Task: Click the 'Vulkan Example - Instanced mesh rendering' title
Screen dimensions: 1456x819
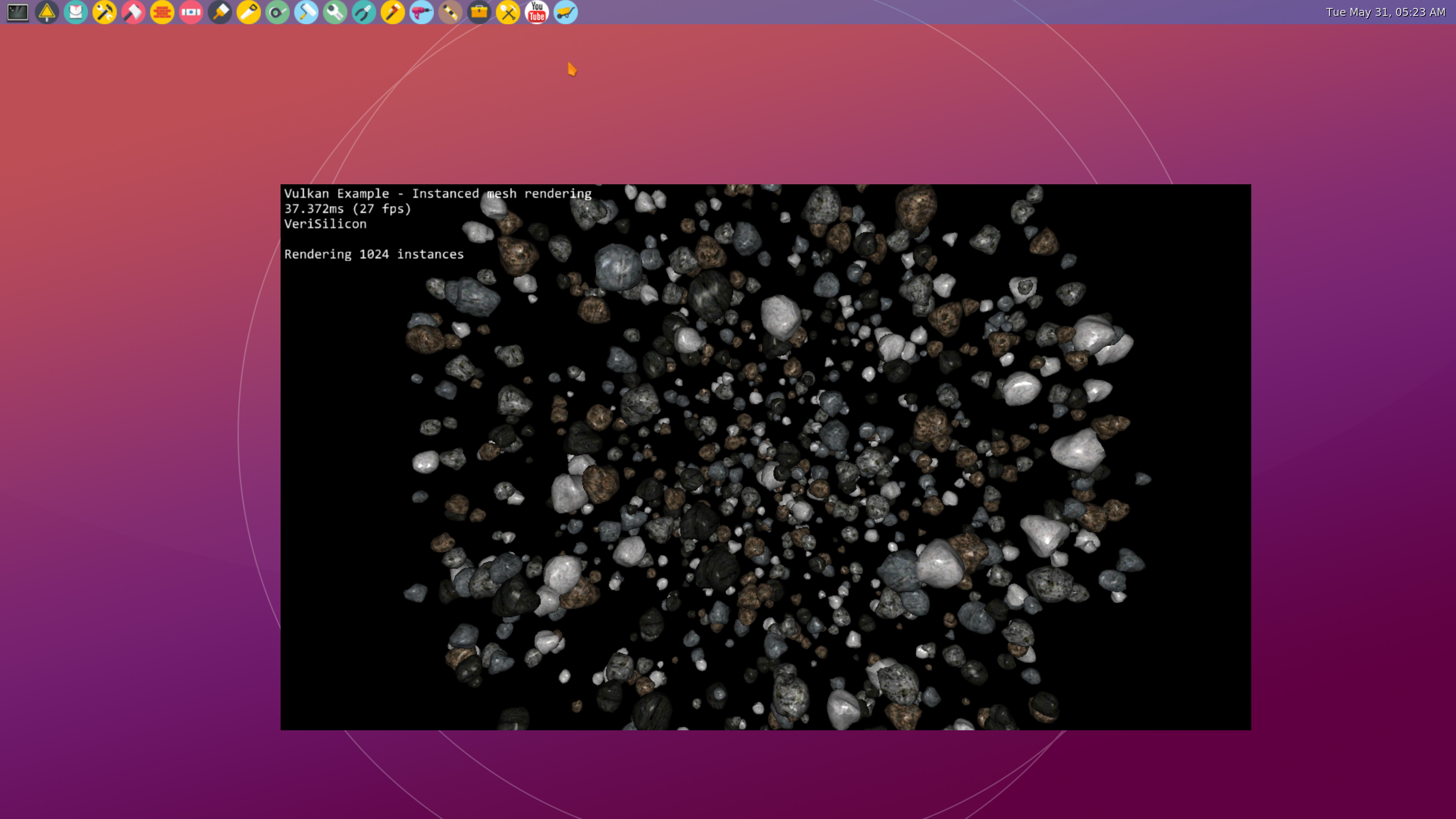Action: pos(438,194)
